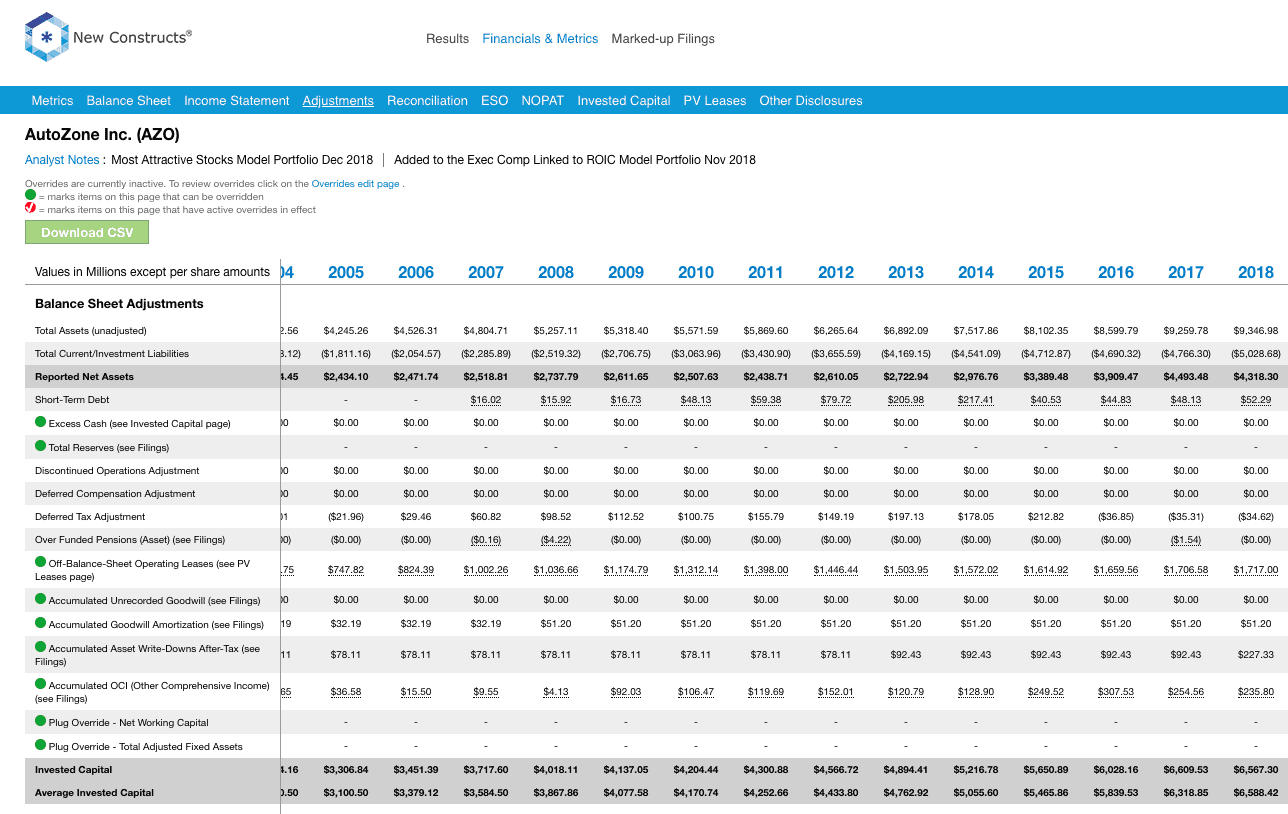
Task: Click 2005 Total Assets value $4,245.26
Action: click(346, 330)
